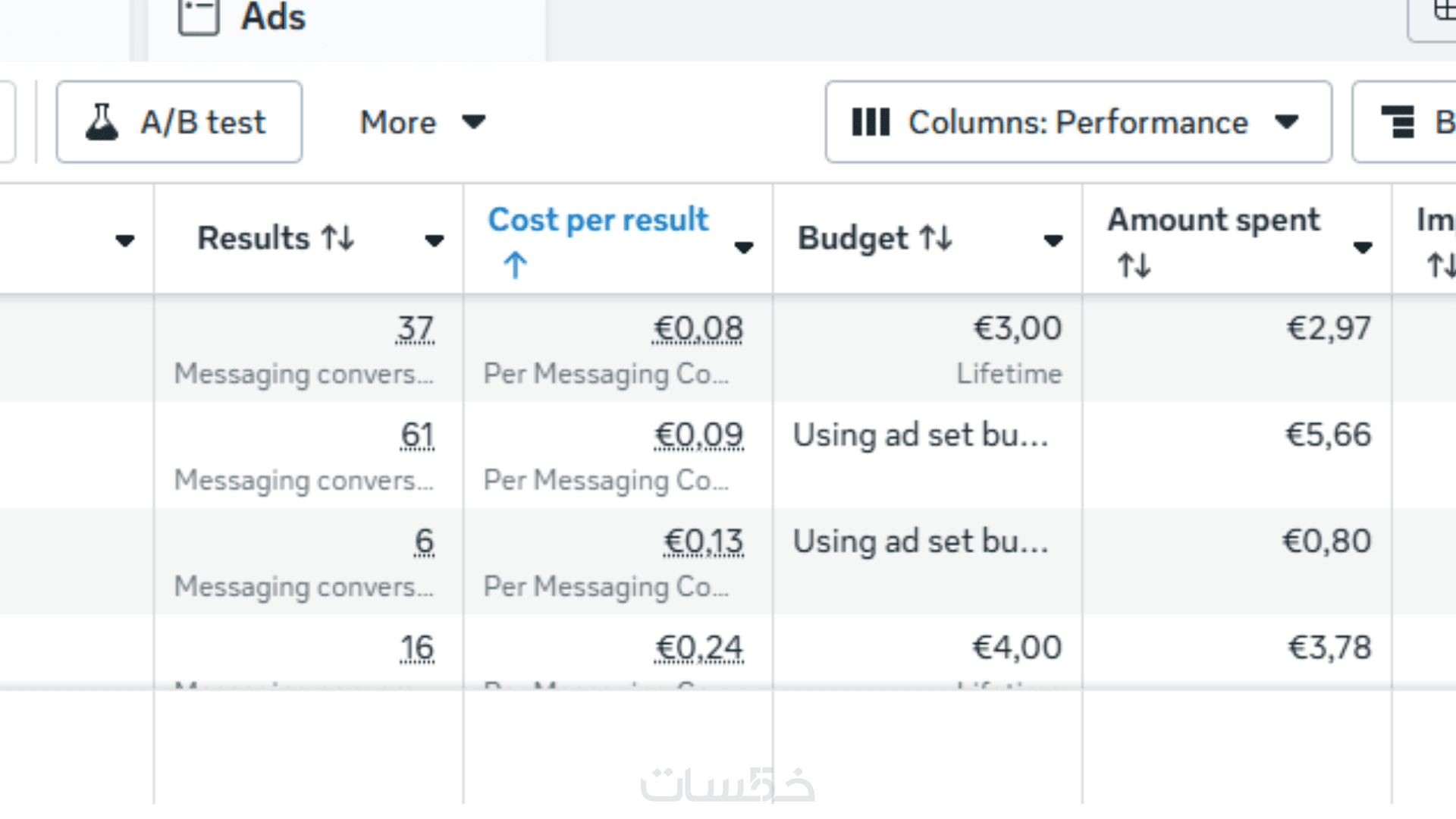Click the Cost per result ascending arrow

(x=515, y=265)
